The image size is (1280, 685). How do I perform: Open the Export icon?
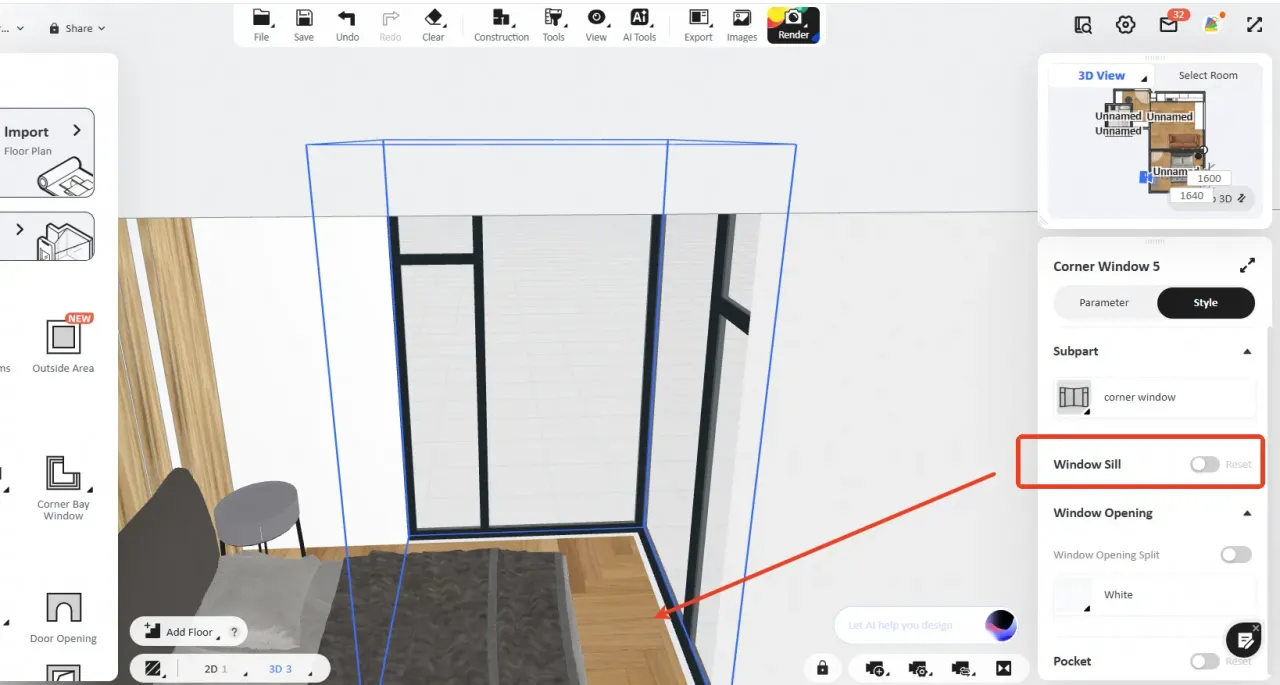tap(698, 25)
